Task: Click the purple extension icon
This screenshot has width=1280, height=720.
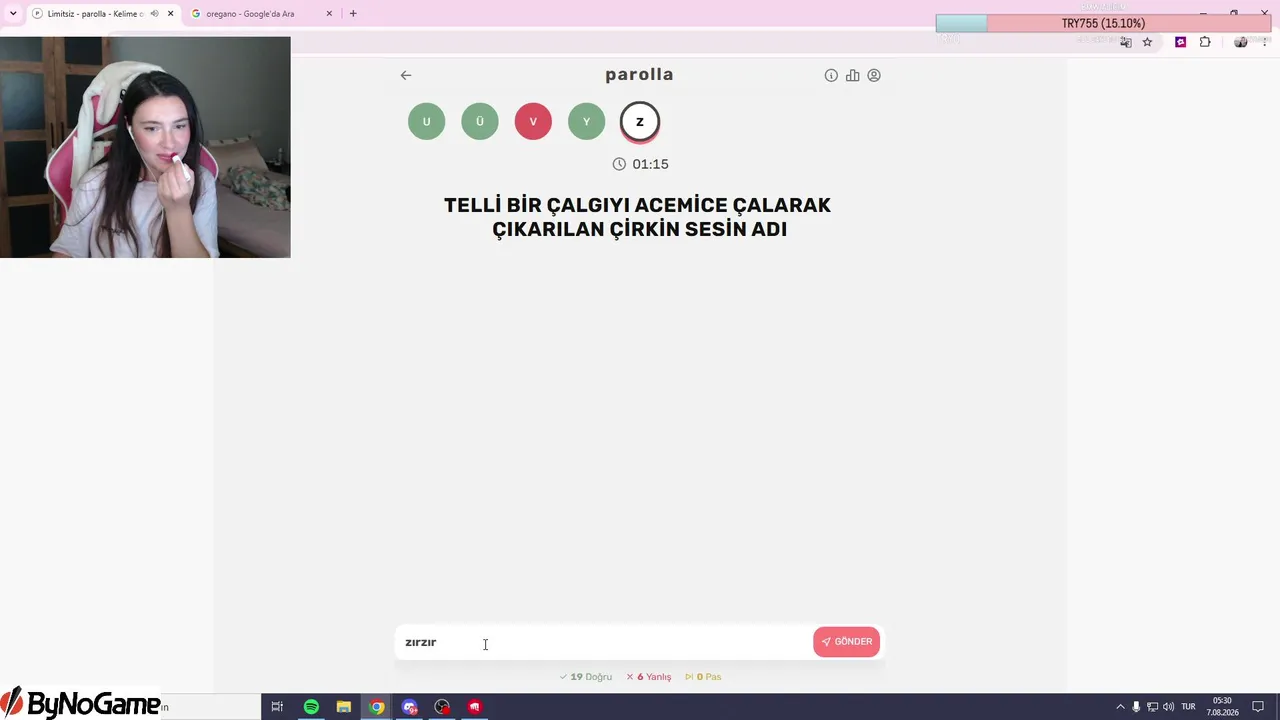Action: click(x=1180, y=42)
